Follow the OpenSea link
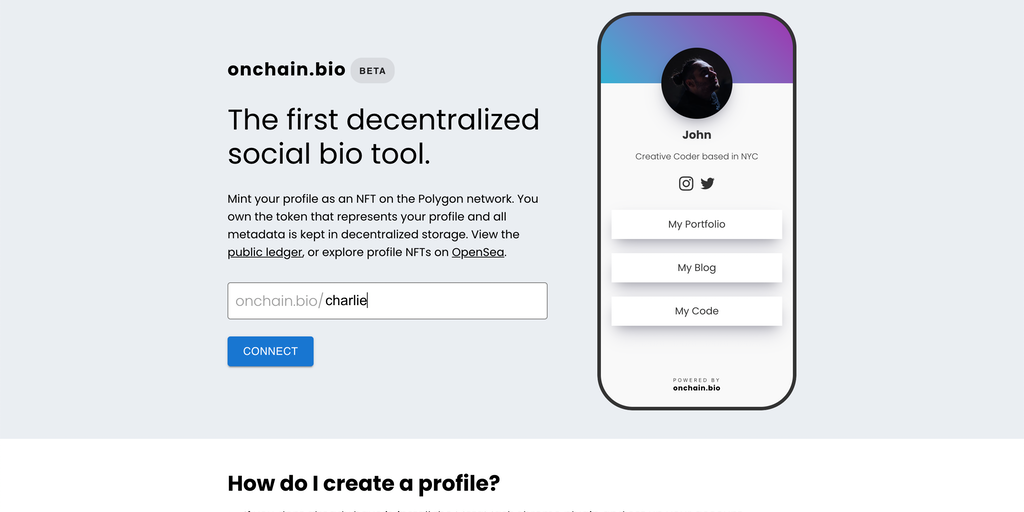Viewport: 1024px width, 512px height. tap(478, 252)
